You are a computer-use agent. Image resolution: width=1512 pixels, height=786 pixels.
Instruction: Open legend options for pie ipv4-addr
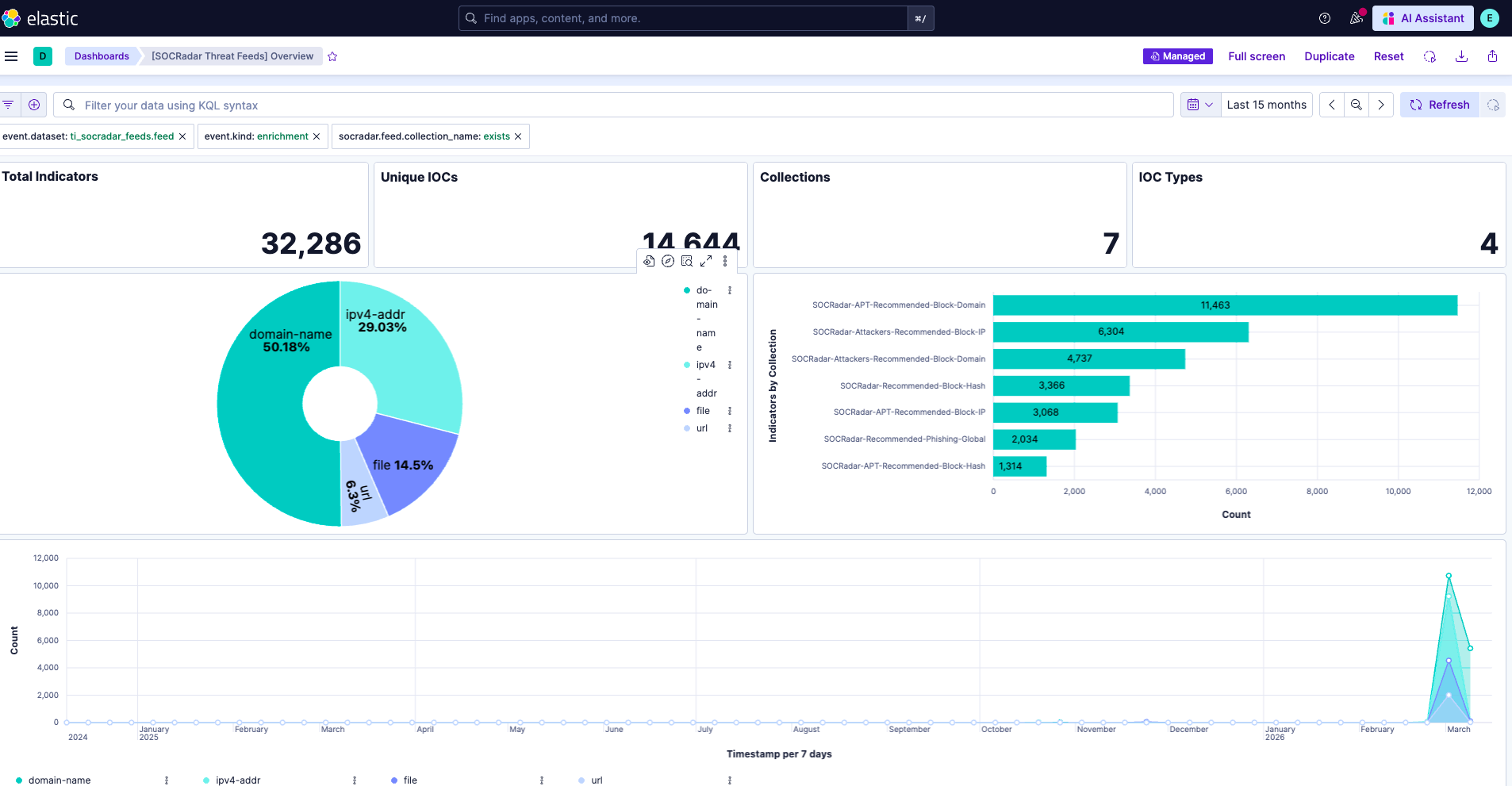(730, 365)
